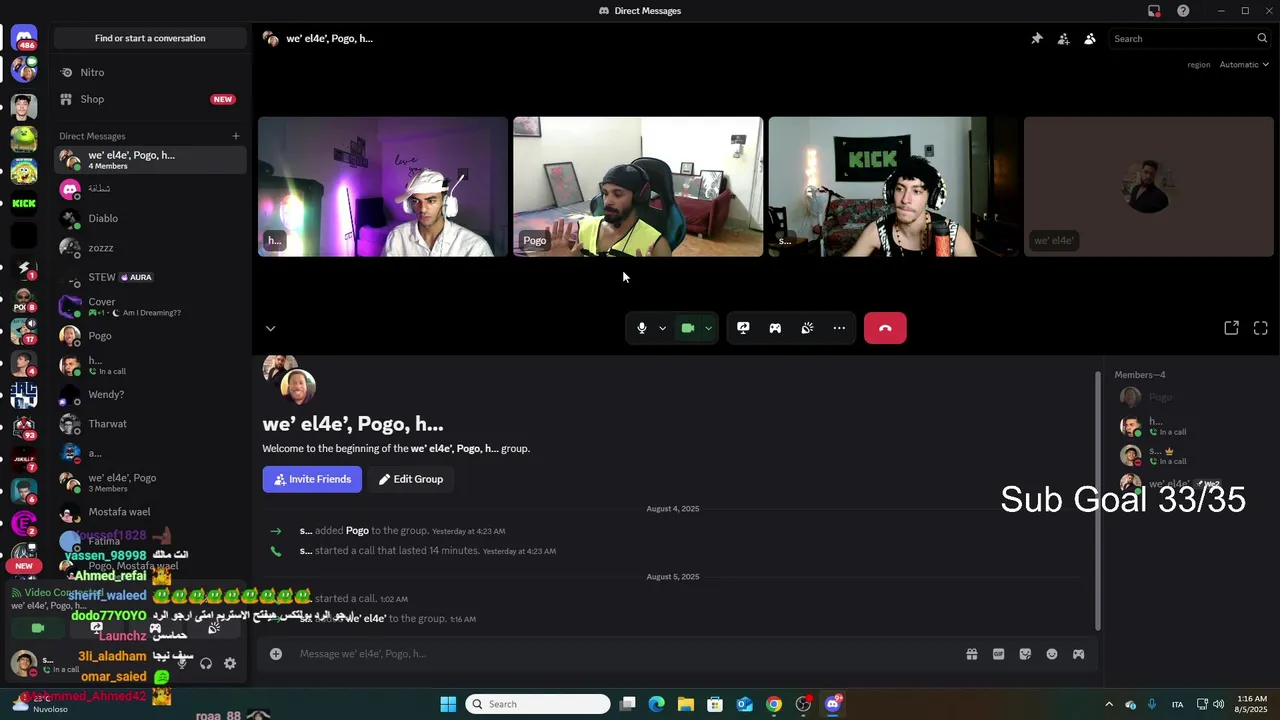Pop out the call window
The height and width of the screenshot is (720, 1280).
click(x=1232, y=328)
